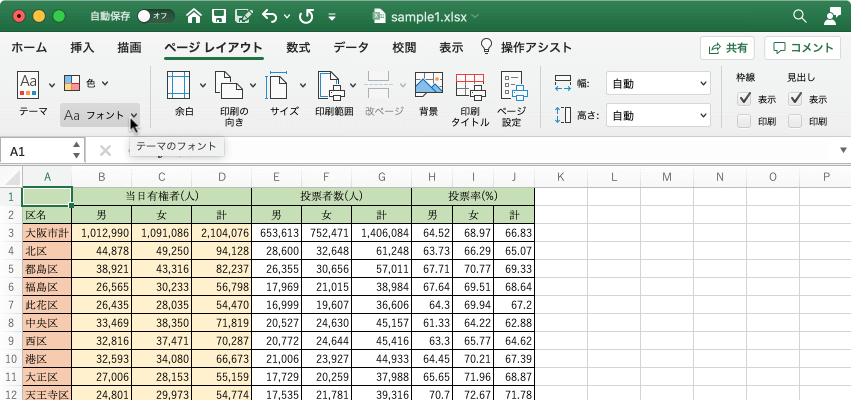This screenshot has height=400, width=851.
Task: Switch to the 数式 tab
Action: [298, 48]
